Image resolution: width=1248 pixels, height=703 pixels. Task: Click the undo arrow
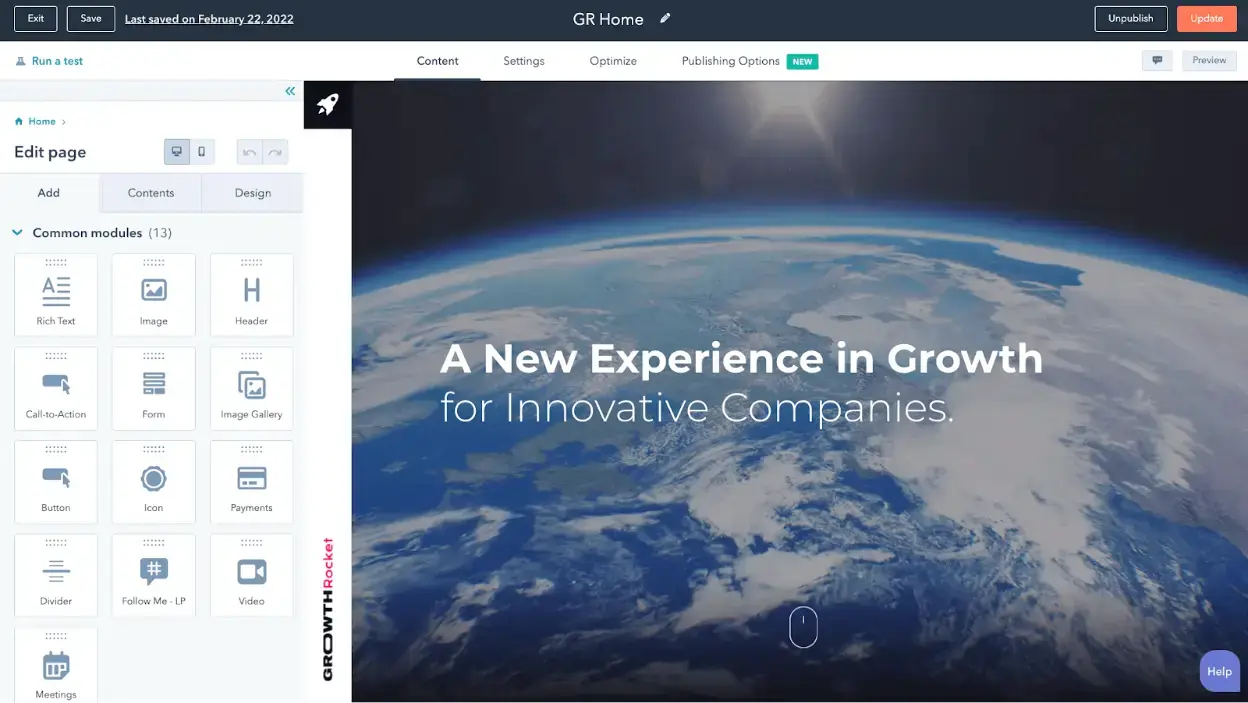tap(249, 152)
